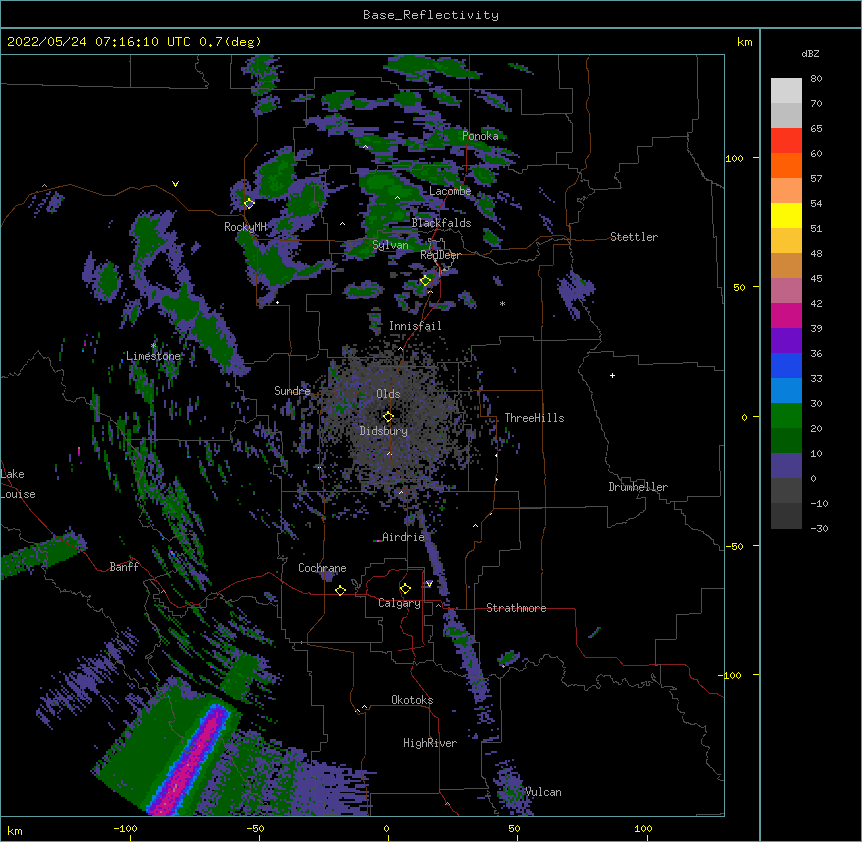
Task: Click the ThreeHills city label
Action: tap(534, 418)
